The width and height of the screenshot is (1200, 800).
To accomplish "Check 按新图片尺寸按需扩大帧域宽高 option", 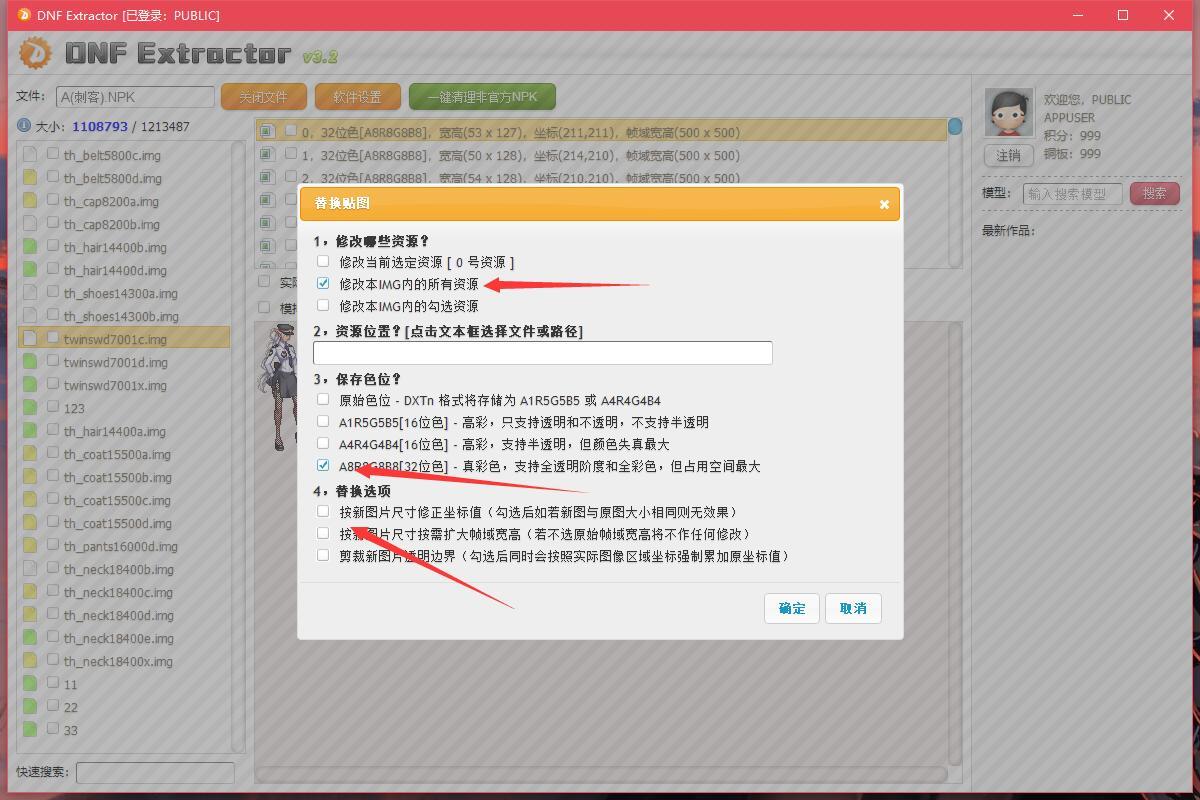I will click(x=323, y=534).
